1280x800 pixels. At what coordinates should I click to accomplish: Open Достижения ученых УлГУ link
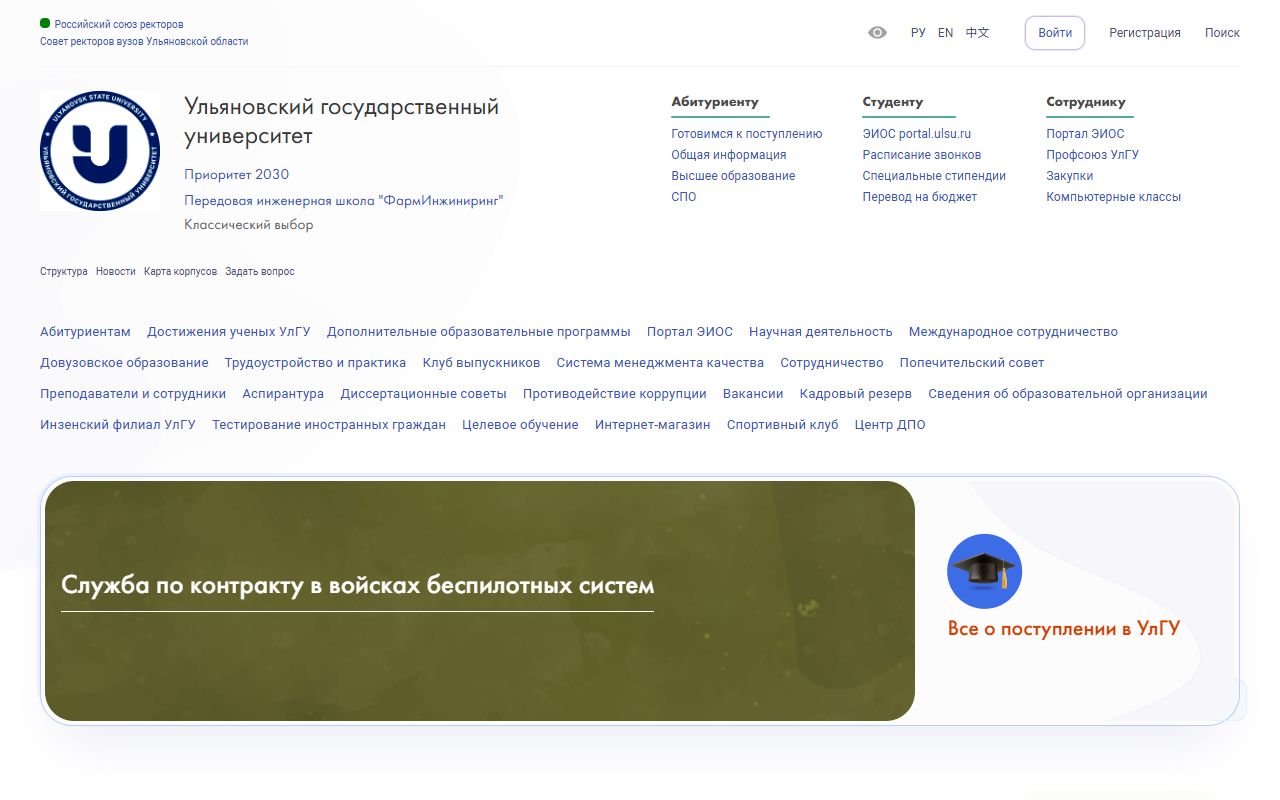click(x=229, y=332)
